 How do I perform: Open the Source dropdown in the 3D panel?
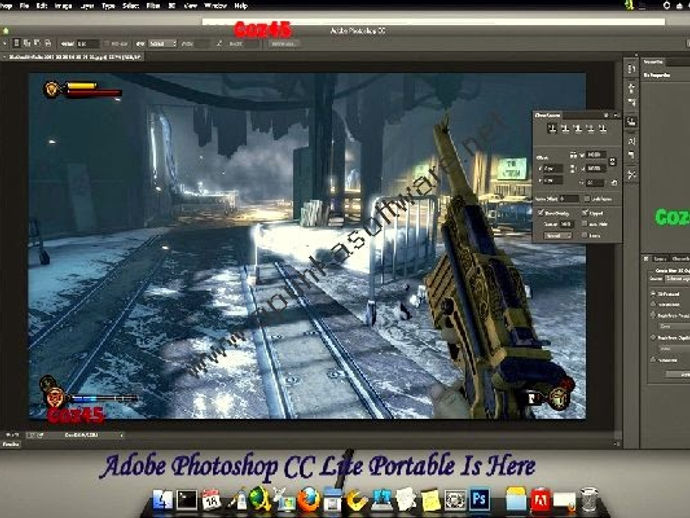tap(678, 279)
